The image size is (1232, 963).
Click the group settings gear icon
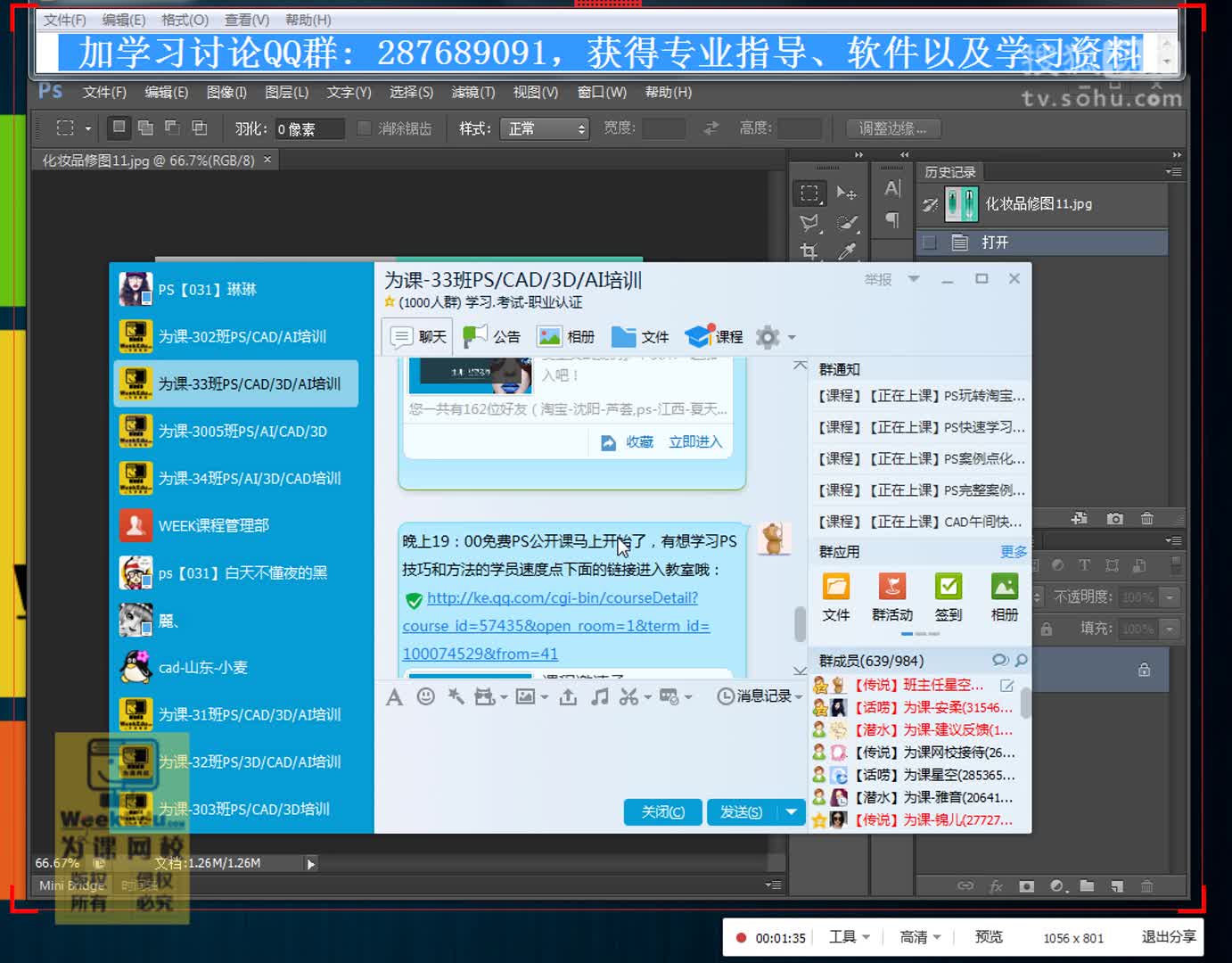click(x=768, y=337)
